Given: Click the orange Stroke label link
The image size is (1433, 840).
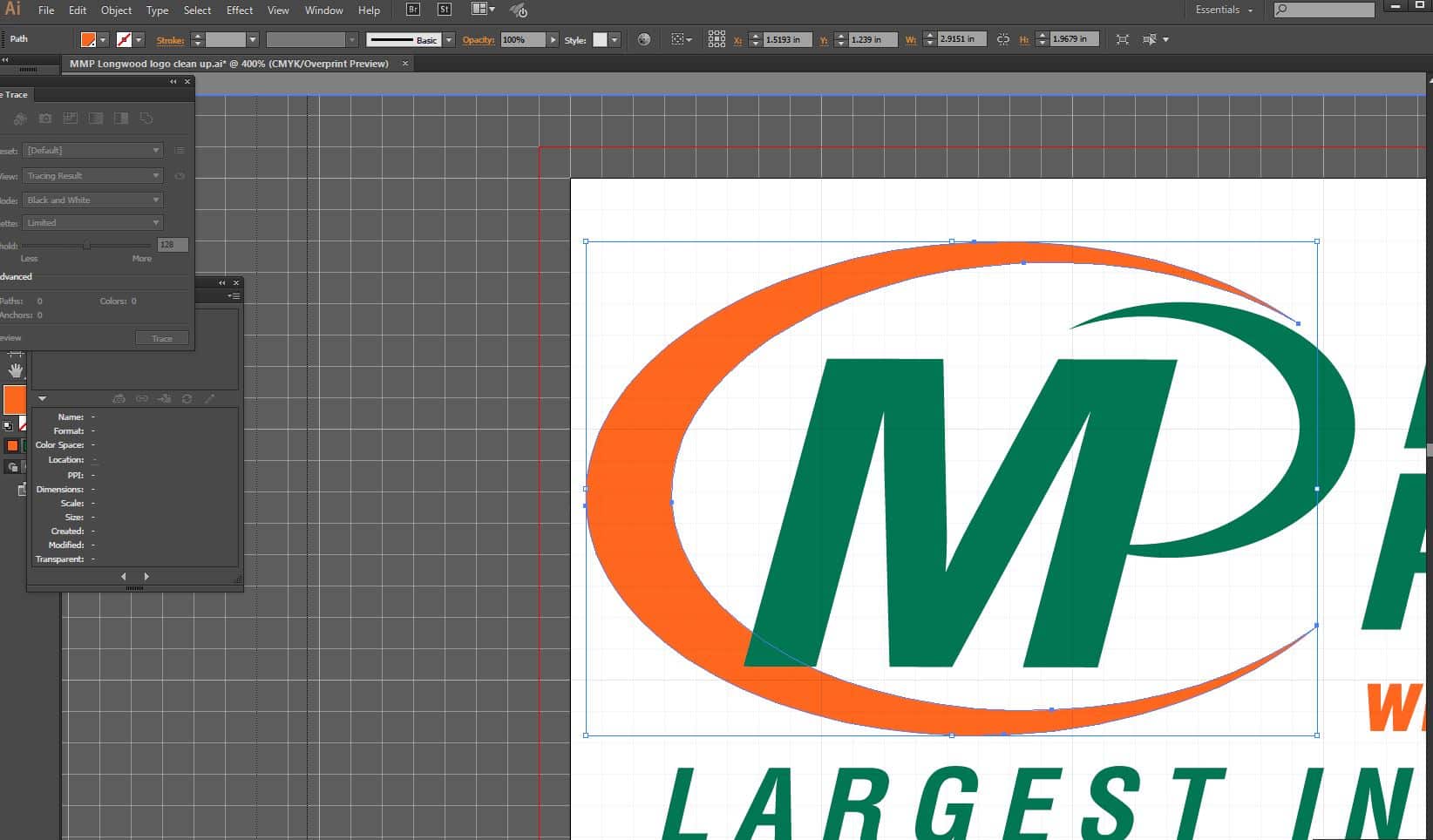Looking at the screenshot, I should click(170, 40).
